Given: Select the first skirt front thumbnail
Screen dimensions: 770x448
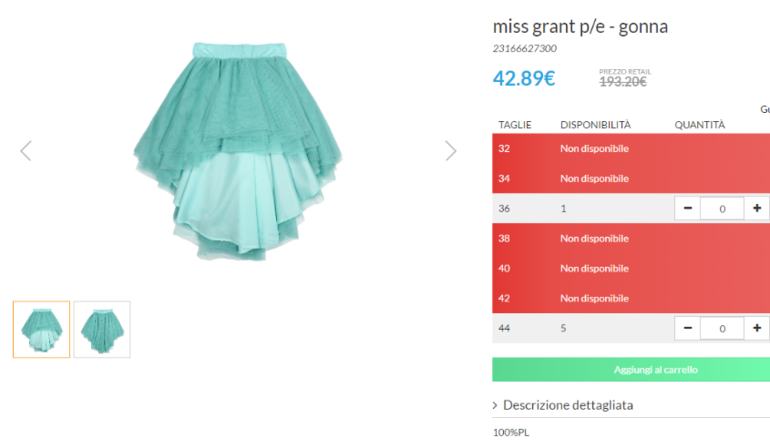Looking at the screenshot, I should click(42, 329).
